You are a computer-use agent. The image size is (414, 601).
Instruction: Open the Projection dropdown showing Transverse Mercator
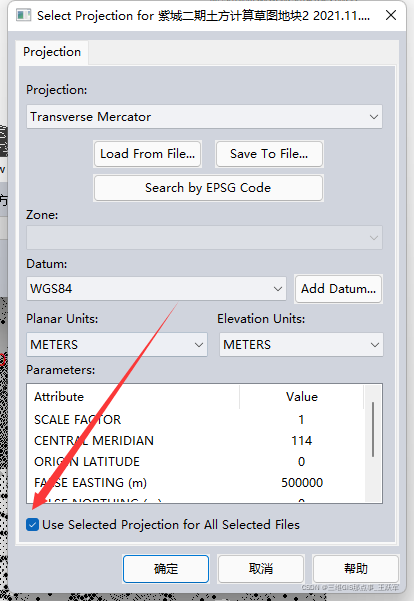coord(204,117)
